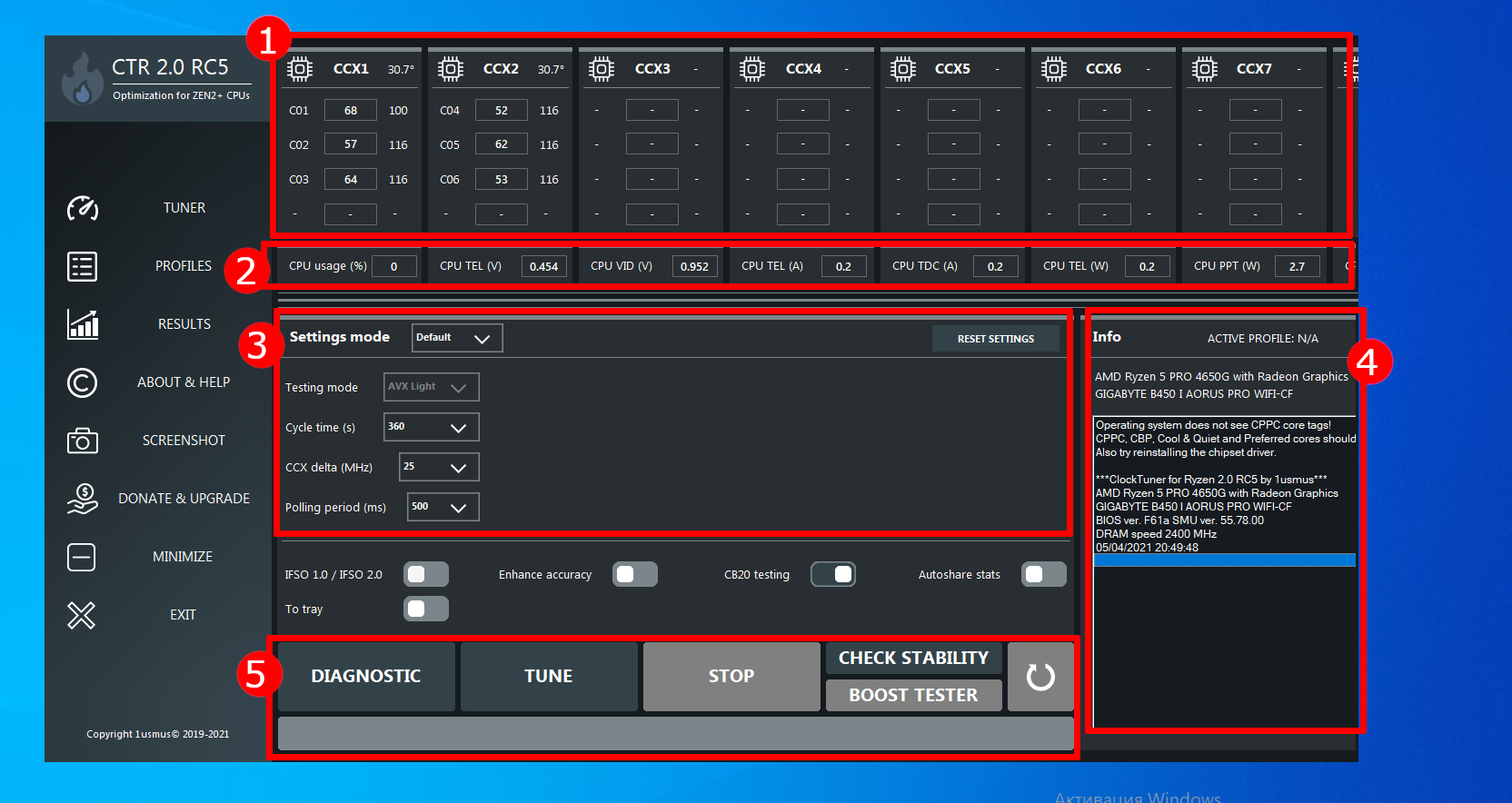Image resolution: width=1512 pixels, height=803 pixels.
Task: Open the Polling period (ms) dropdown
Action: click(x=443, y=507)
